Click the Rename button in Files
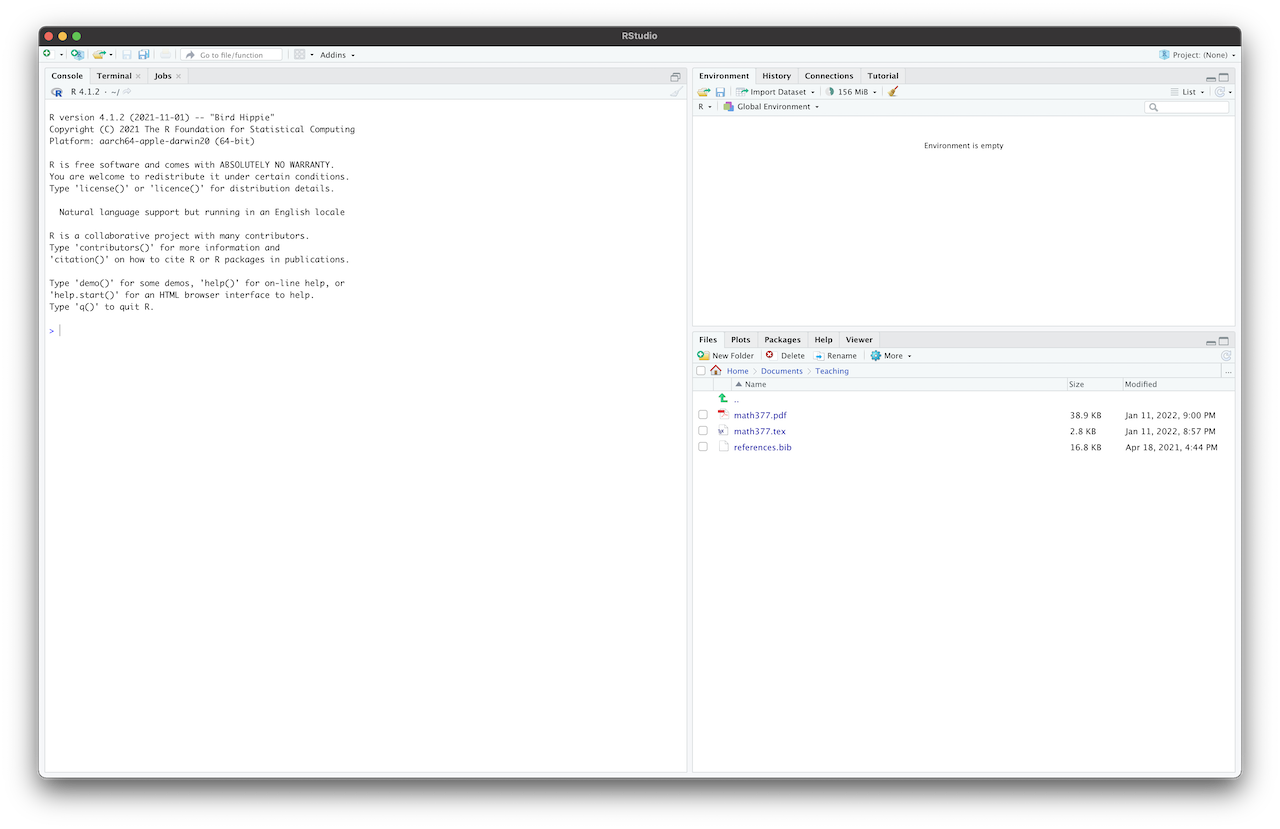Image resolution: width=1280 pixels, height=829 pixels. [x=835, y=356]
